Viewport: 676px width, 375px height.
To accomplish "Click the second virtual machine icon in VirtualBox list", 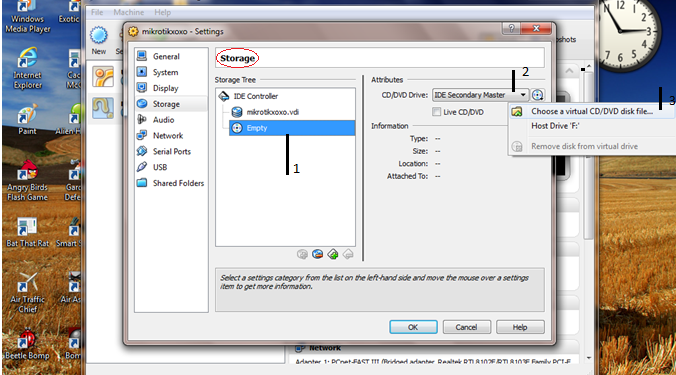I will tap(103, 109).
